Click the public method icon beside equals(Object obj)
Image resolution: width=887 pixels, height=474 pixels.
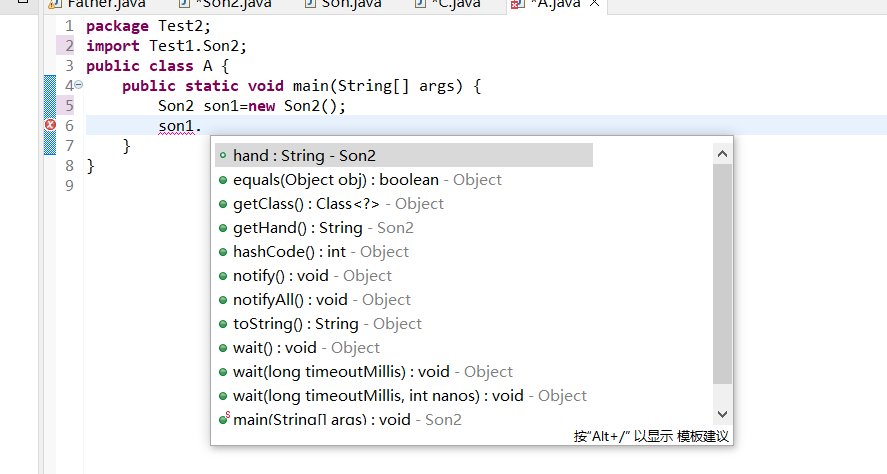click(x=223, y=180)
